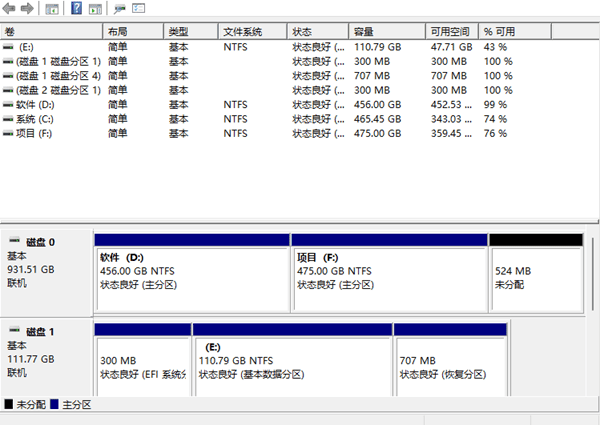Click the drive icon of 项目 (F:)
600x425 pixels.
(x=8, y=134)
